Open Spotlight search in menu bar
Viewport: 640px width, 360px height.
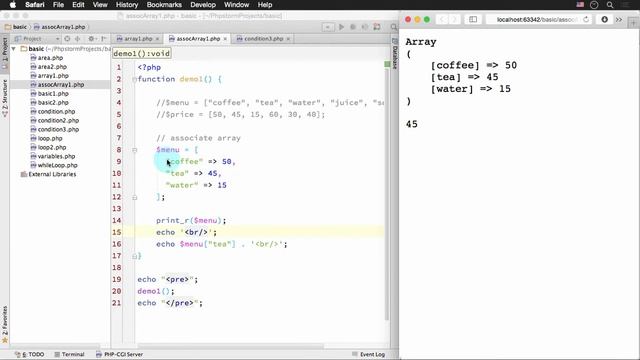(610, 5)
